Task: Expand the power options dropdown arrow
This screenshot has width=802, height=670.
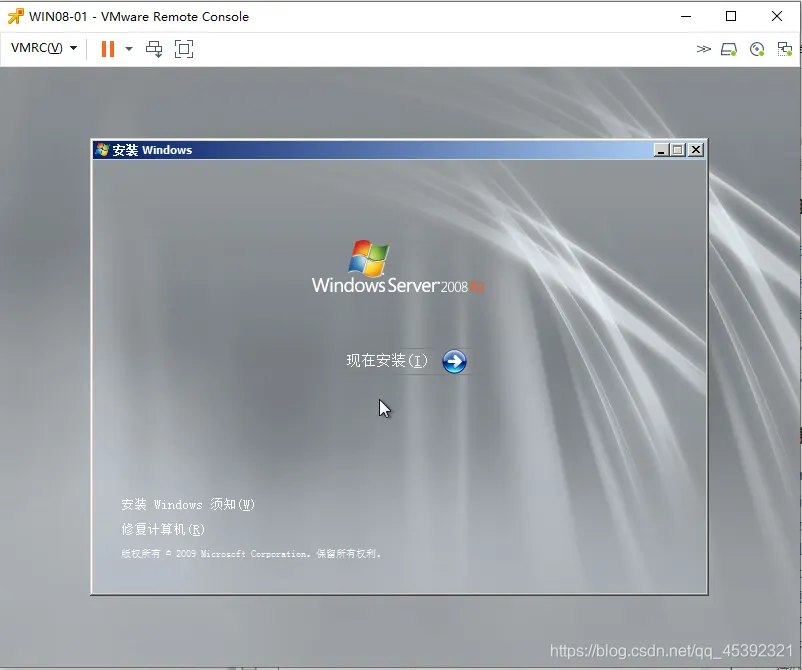Action: [129, 49]
